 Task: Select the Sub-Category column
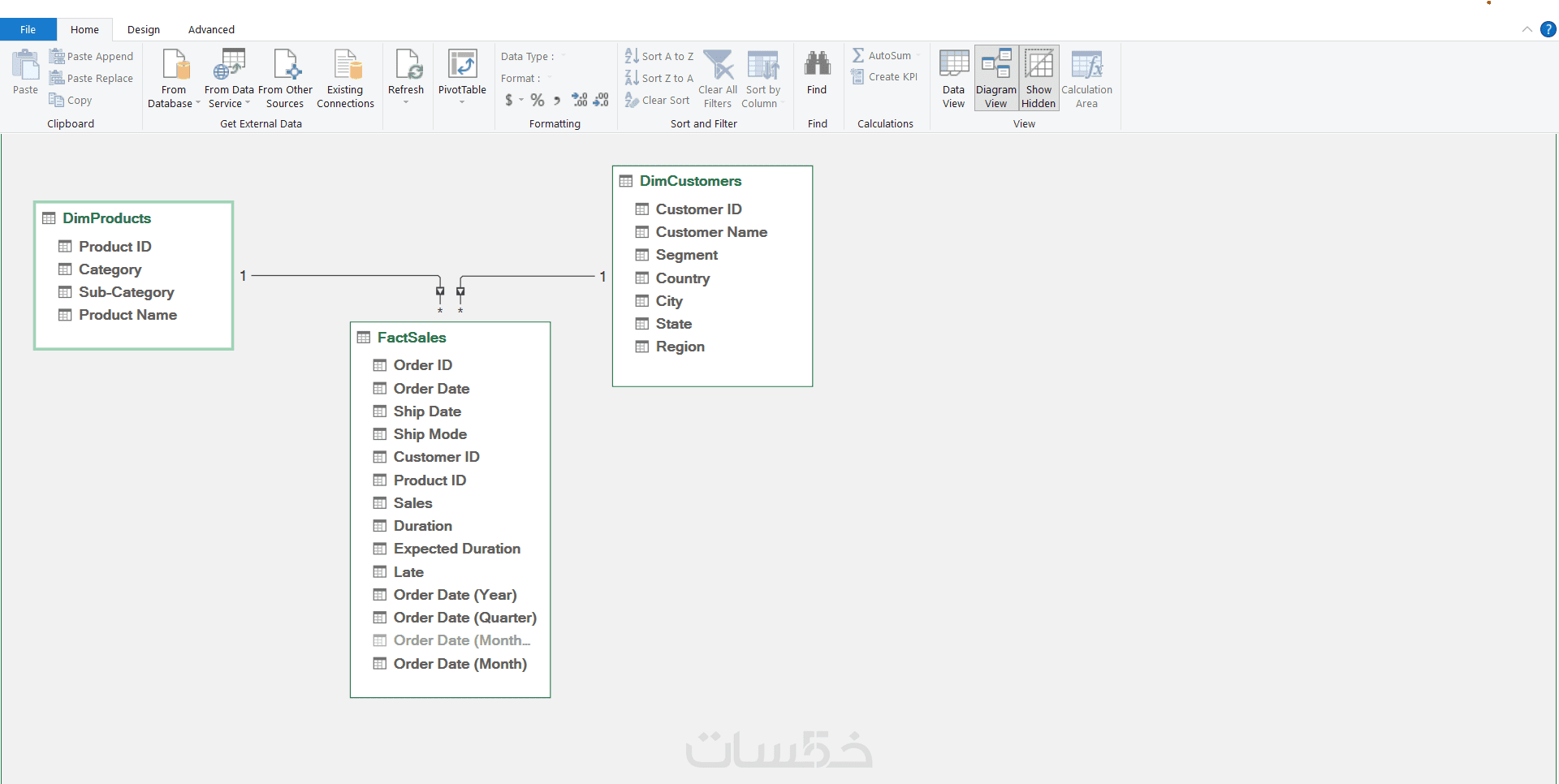click(126, 292)
